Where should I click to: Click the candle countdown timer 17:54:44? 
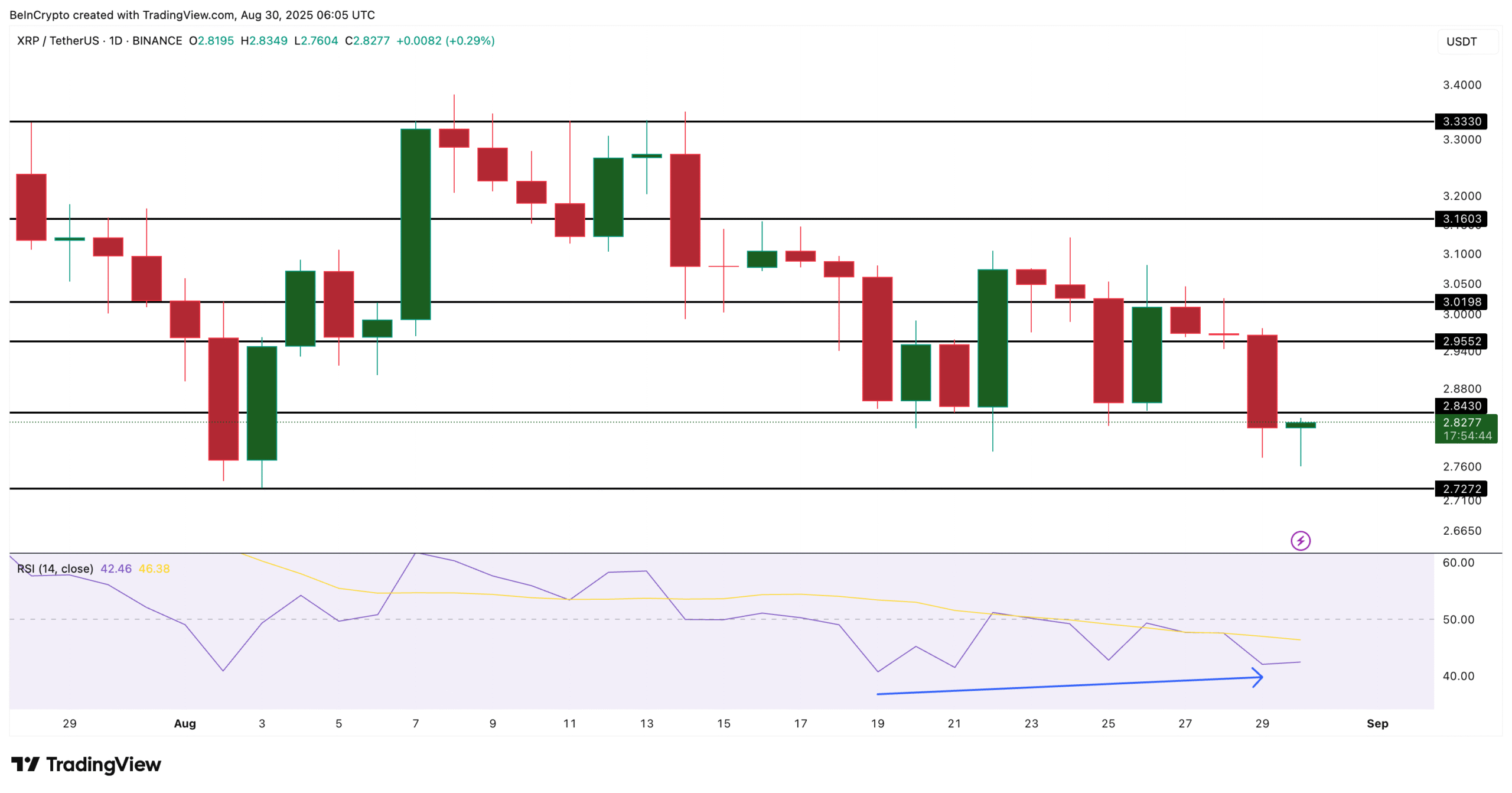pyautogui.click(x=1467, y=435)
